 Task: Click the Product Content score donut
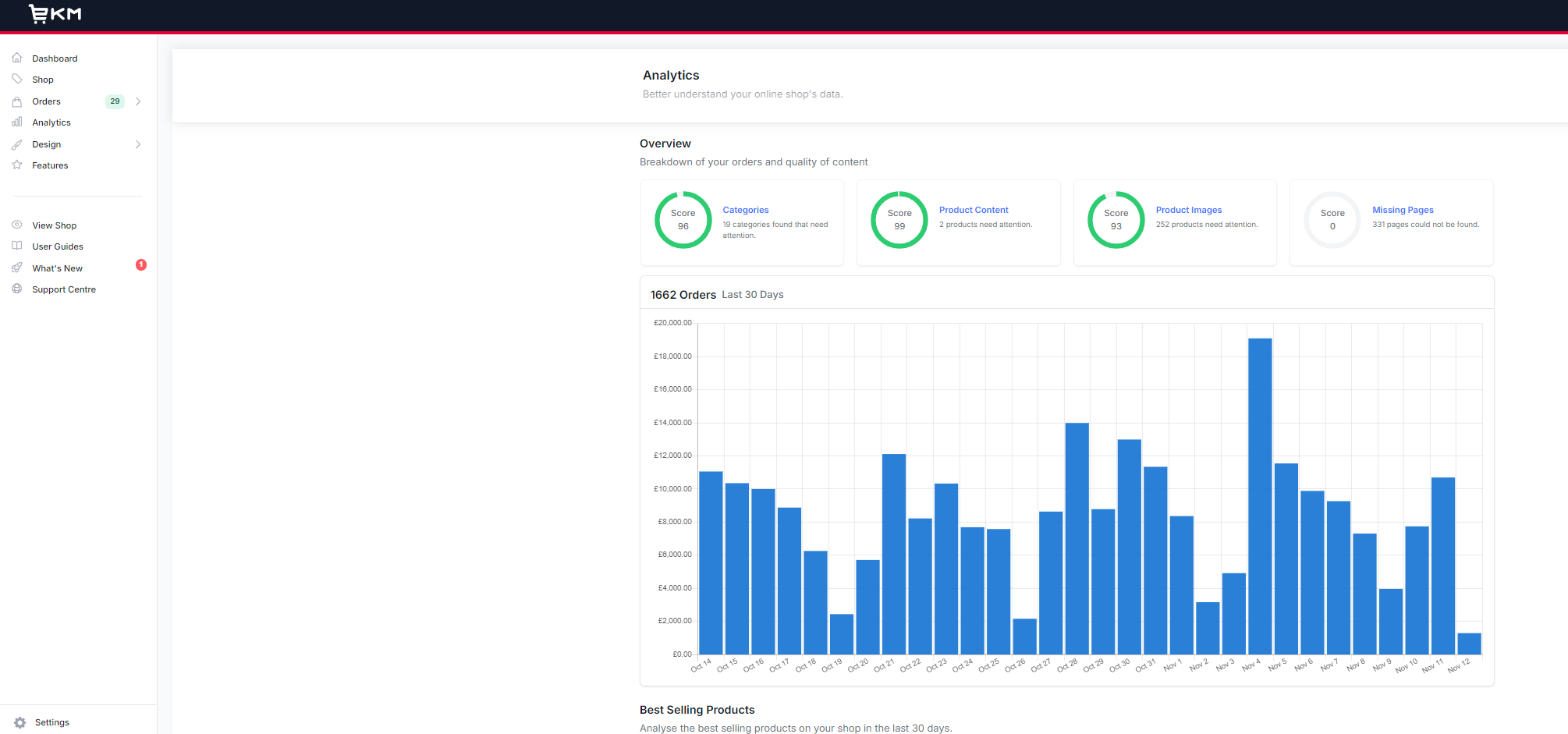coord(899,219)
